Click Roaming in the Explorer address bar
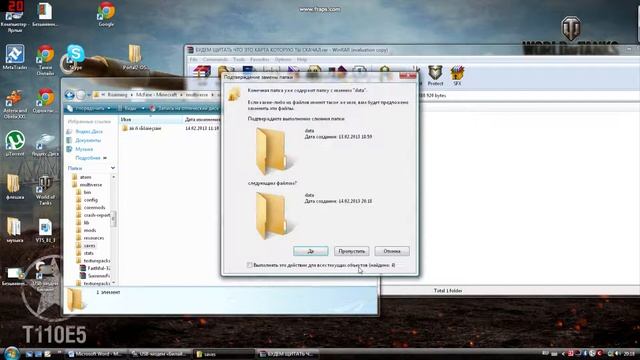Image resolution: width=640 pixels, height=360 pixels. coord(117,95)
